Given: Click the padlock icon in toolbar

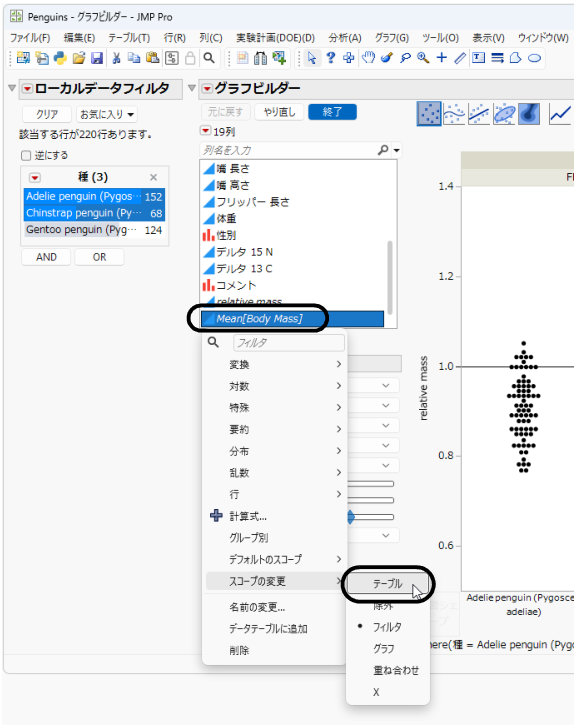Looking at the screenshot, I should point(190,58).
